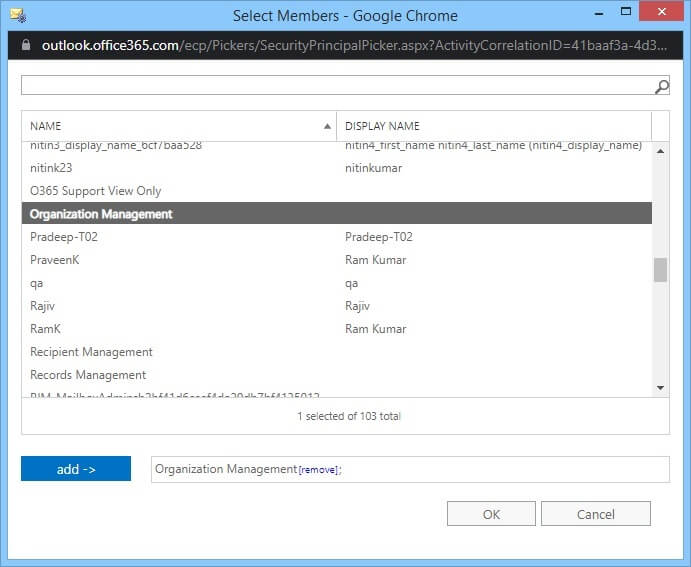This screenshot has height=567, width=691.
Task: Click the add -> button
Action: coord(76,469)
